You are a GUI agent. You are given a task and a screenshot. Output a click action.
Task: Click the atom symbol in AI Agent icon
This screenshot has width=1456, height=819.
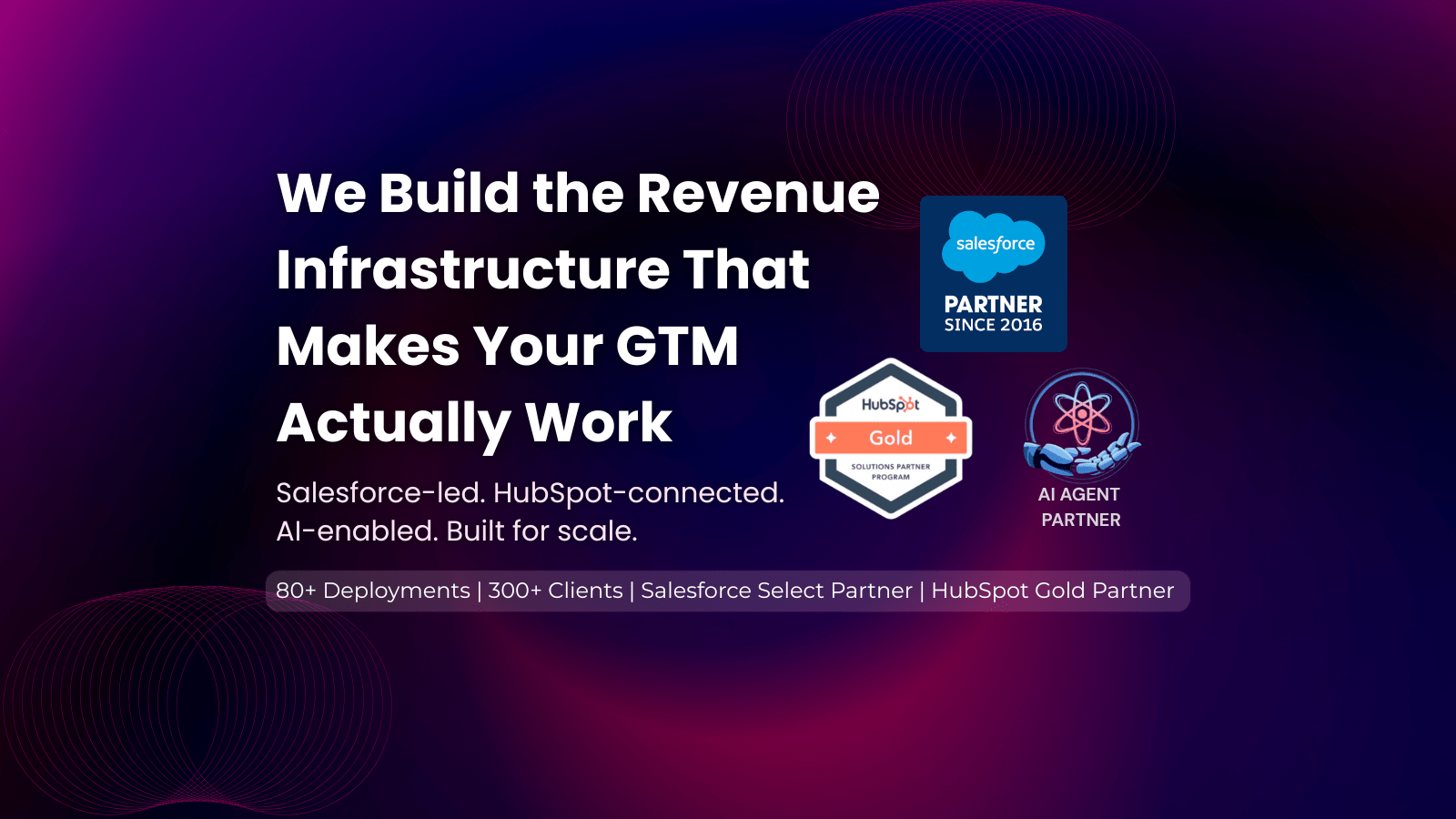1082,415
